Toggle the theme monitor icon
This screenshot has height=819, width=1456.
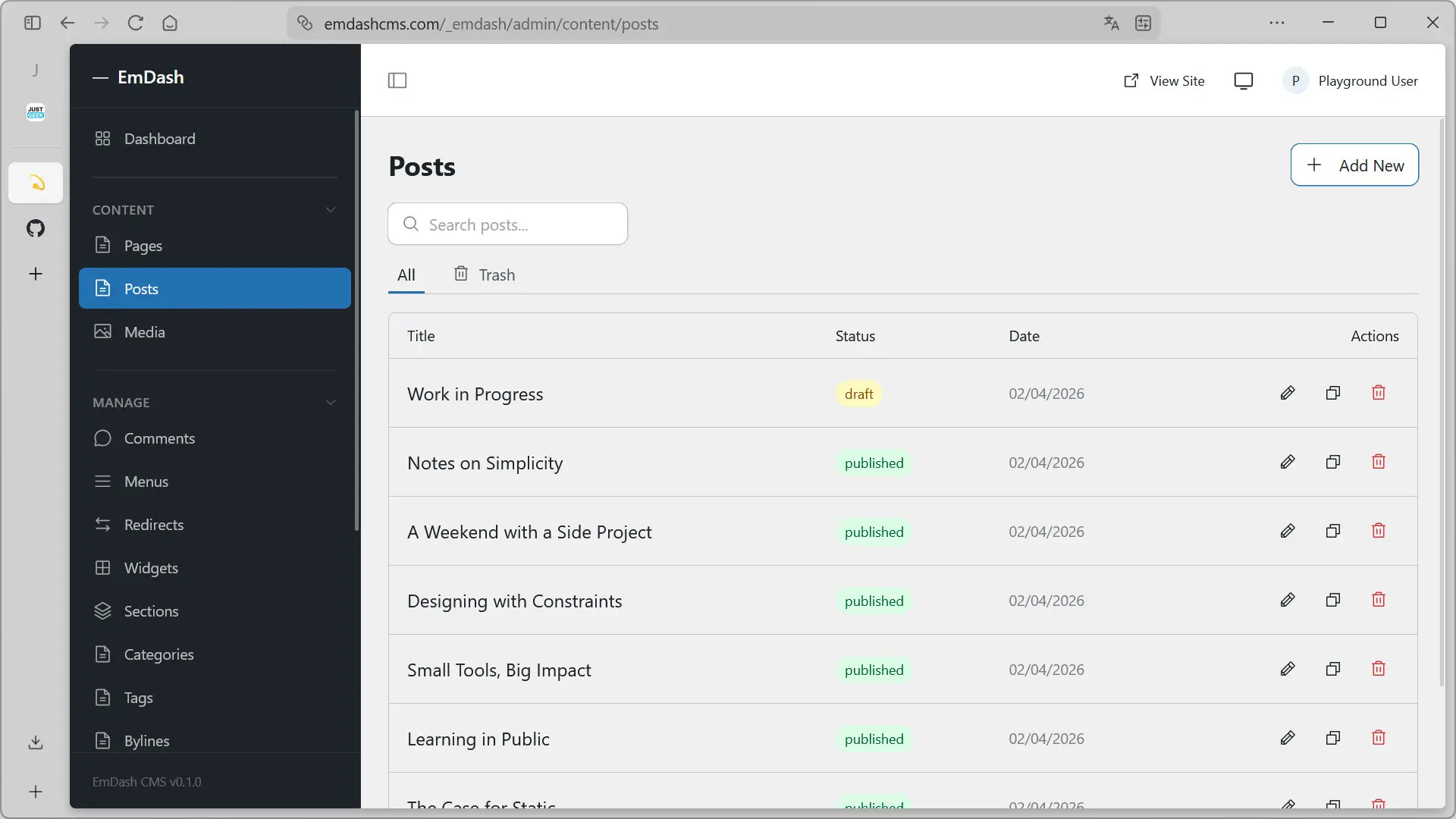(1244, 81)
